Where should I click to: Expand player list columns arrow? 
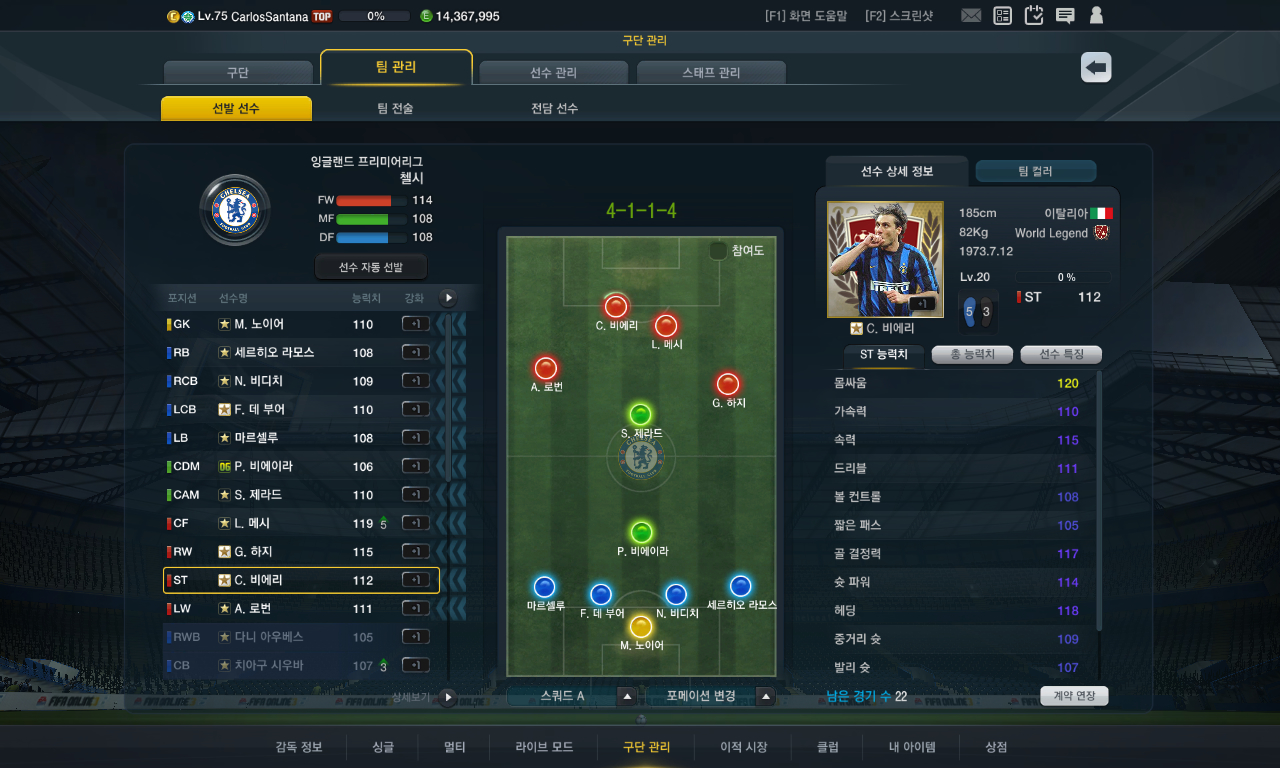click(448, 298)
